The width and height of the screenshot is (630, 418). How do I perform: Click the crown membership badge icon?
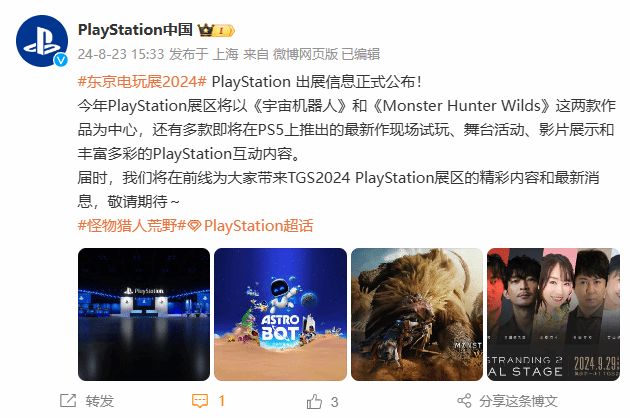[x=216, y=30]
